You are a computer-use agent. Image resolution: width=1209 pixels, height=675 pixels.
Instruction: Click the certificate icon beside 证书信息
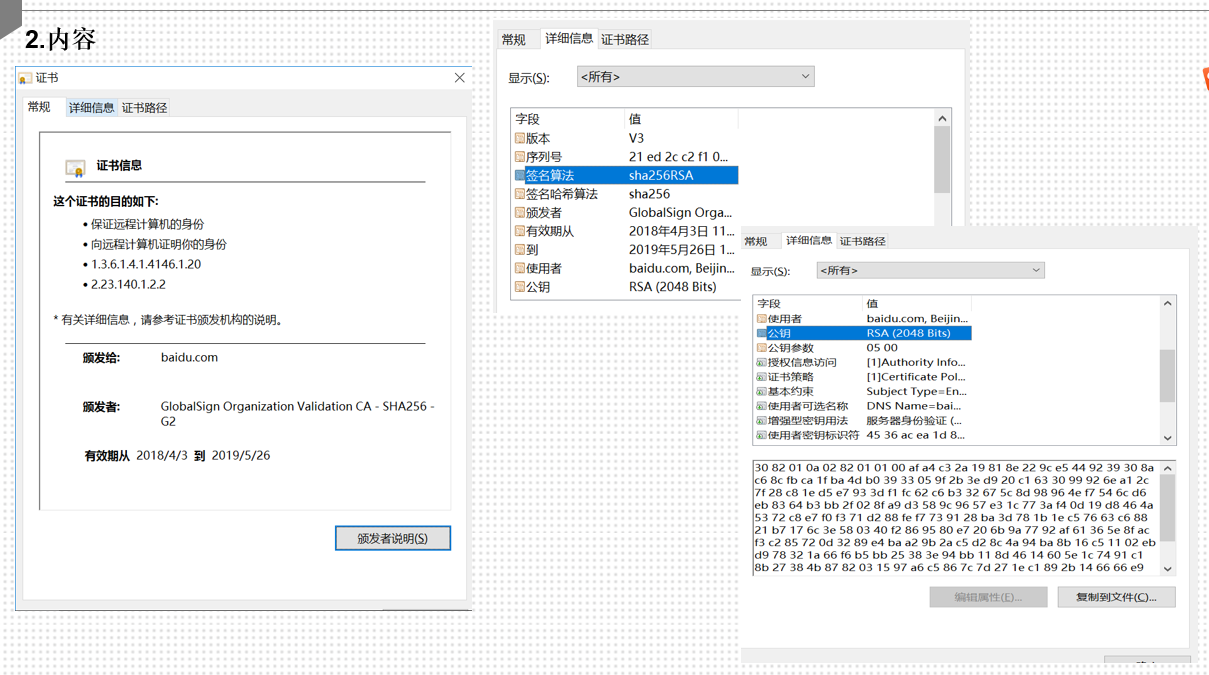pyautogui.click(x=75, y=167)
